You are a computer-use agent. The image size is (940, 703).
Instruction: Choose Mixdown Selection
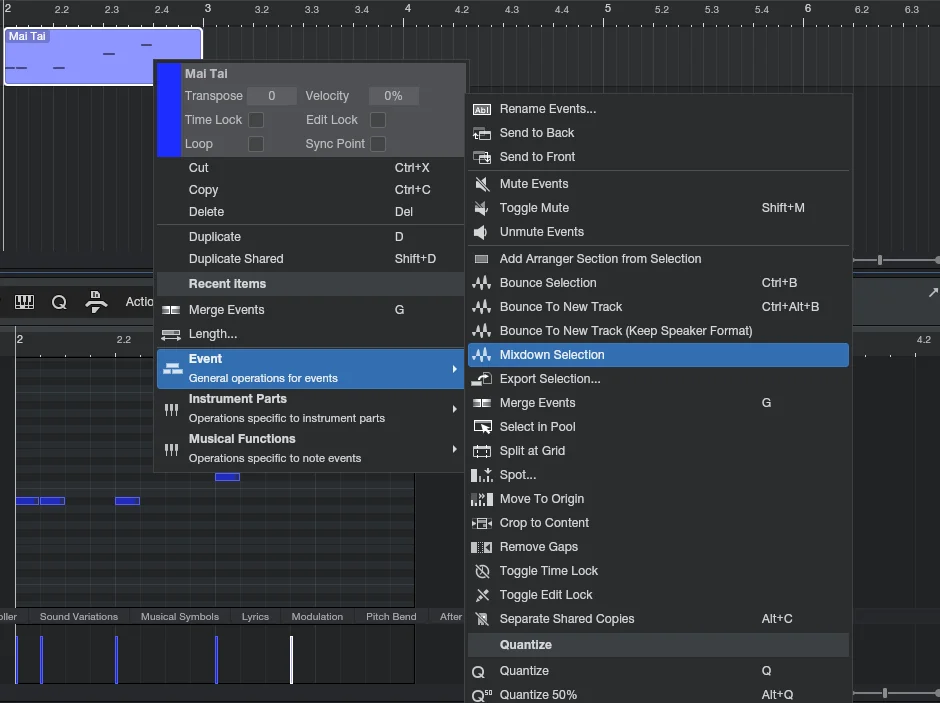pyautogui.click(x=658, y=355)
